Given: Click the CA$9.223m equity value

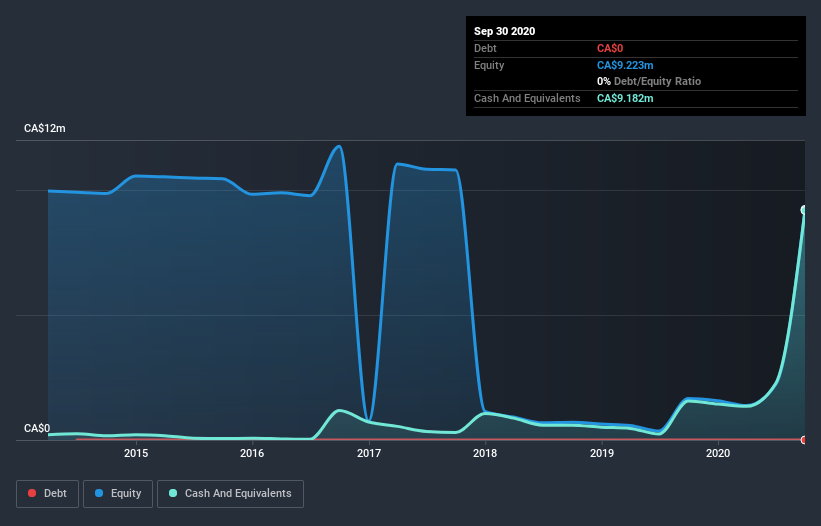Looking at the screenshot, I should (625, 65).
